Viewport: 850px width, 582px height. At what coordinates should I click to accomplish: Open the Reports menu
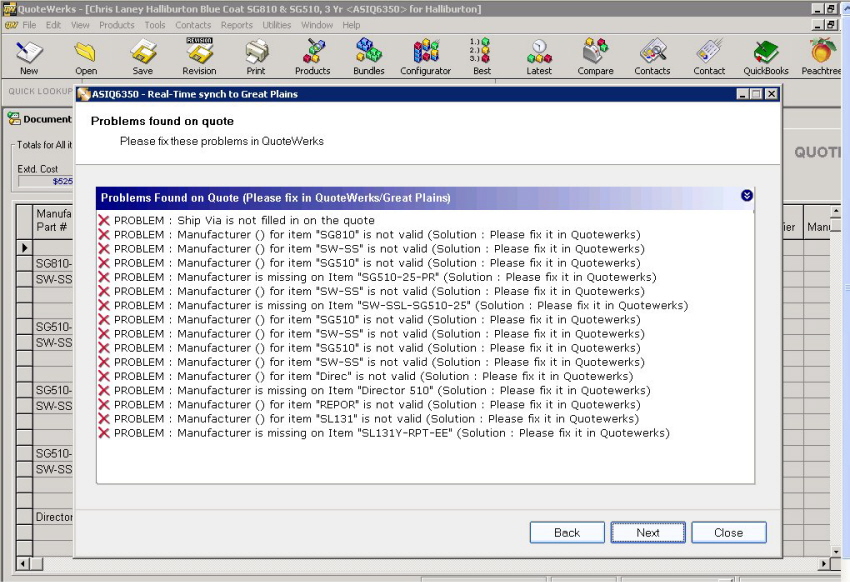pyautogui.click(x=236, y=25)
